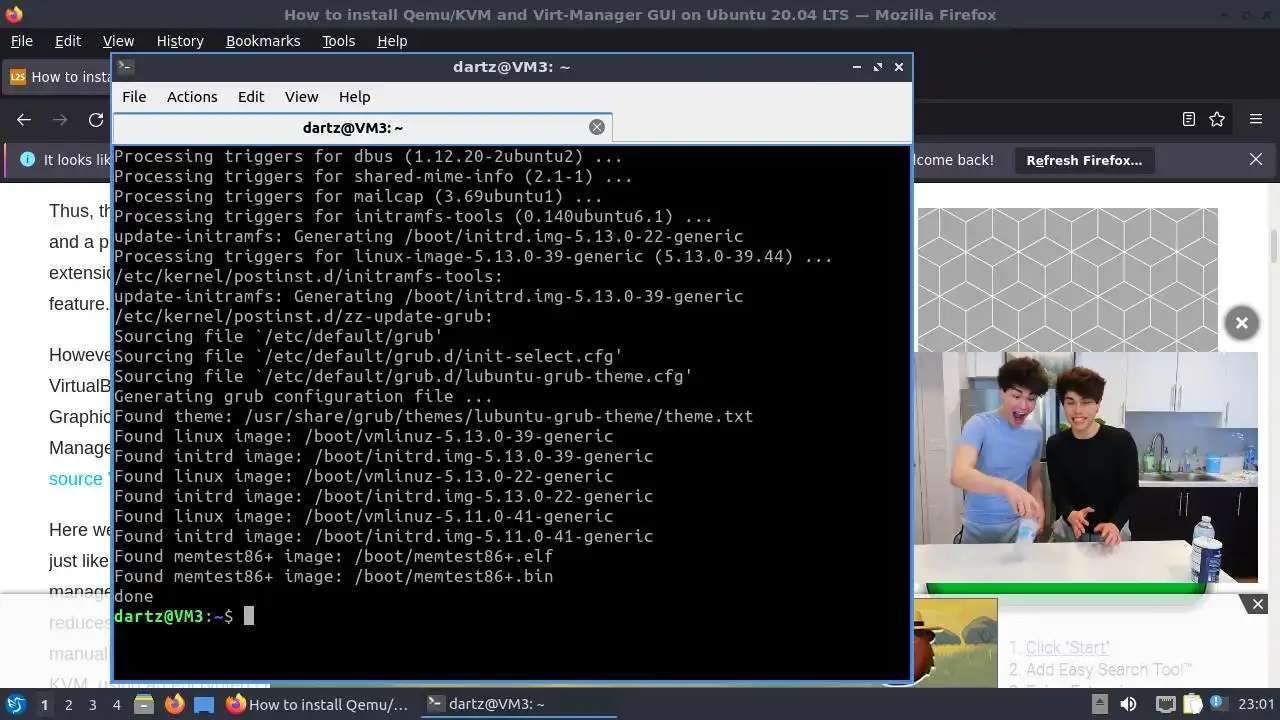The height and width of the screenshot is (720, 1280).
Task: Open terminal File menu
Action: point(134,97)
